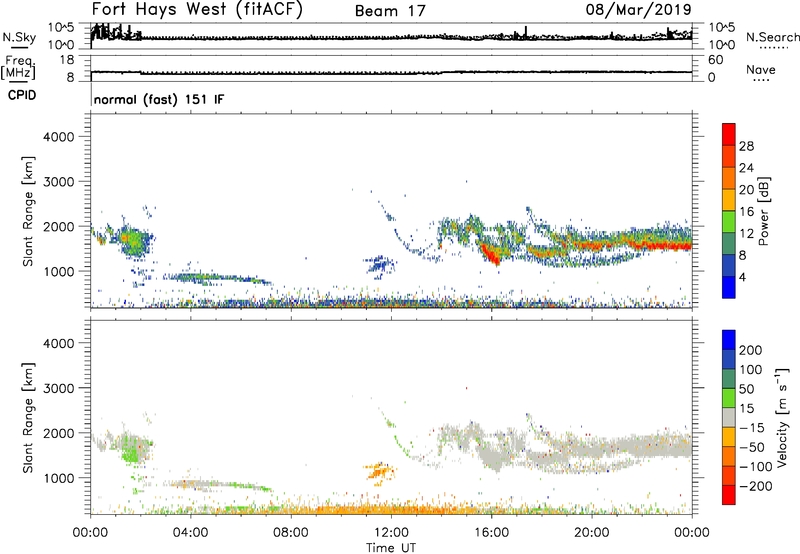
Task: Select the bottom blue Power segment below 4
Action: [729, 287]
